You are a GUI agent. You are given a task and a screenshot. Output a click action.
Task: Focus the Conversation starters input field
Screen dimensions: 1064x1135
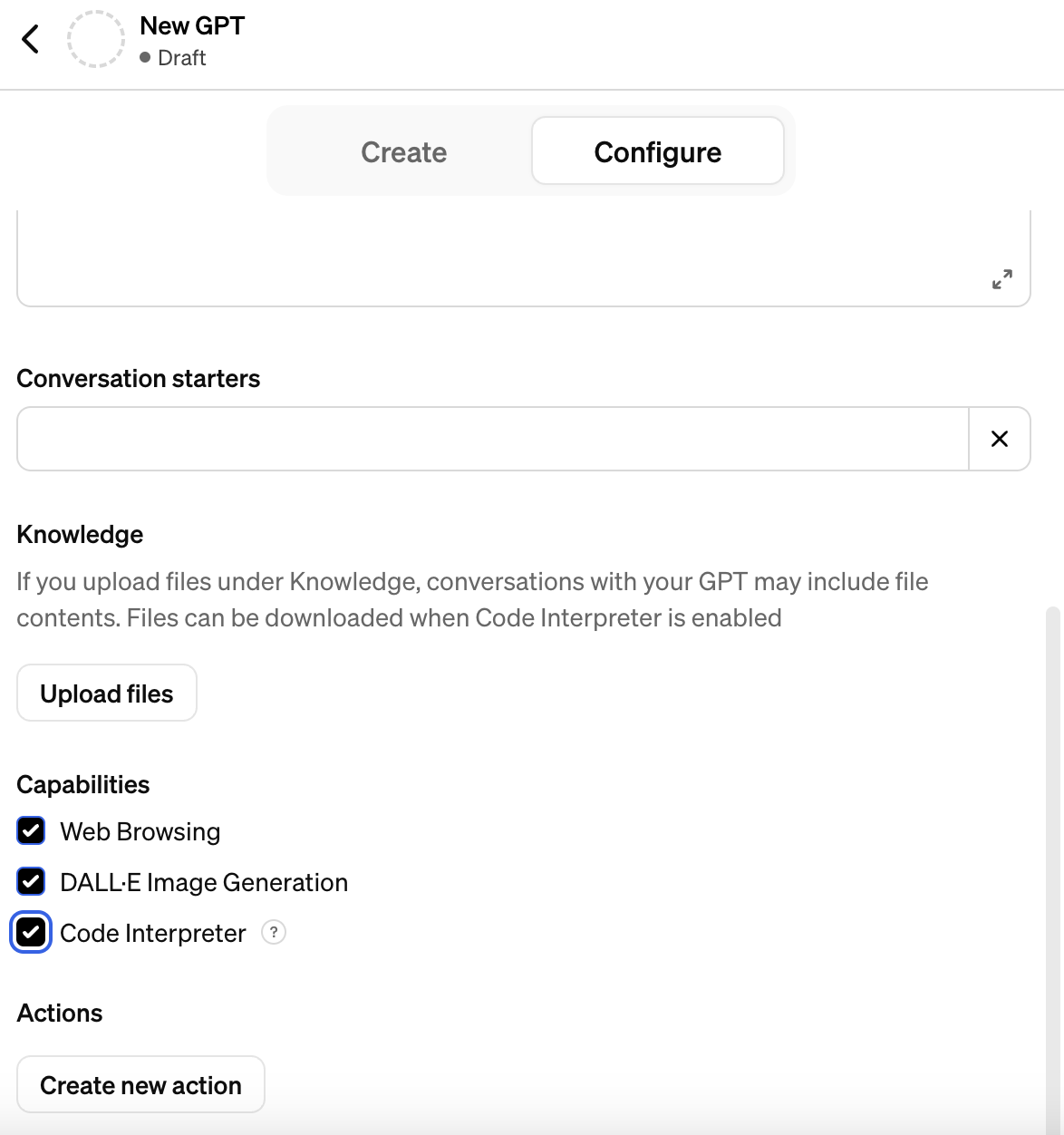pos(493,439)
